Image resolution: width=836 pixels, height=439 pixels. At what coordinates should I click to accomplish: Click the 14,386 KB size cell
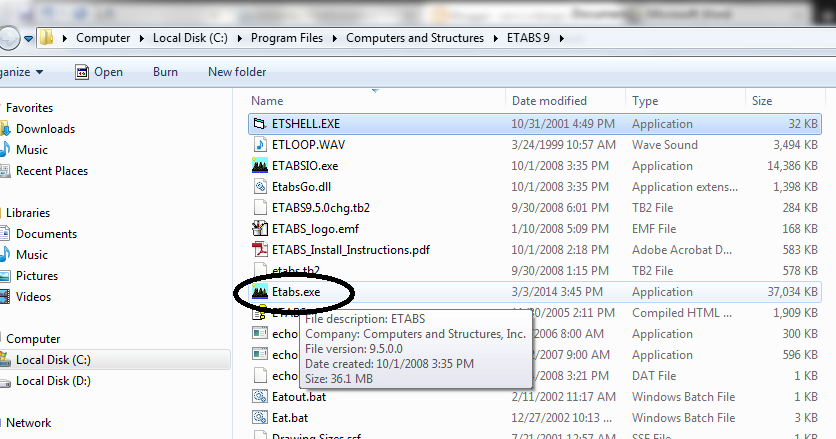coord(792,166)
